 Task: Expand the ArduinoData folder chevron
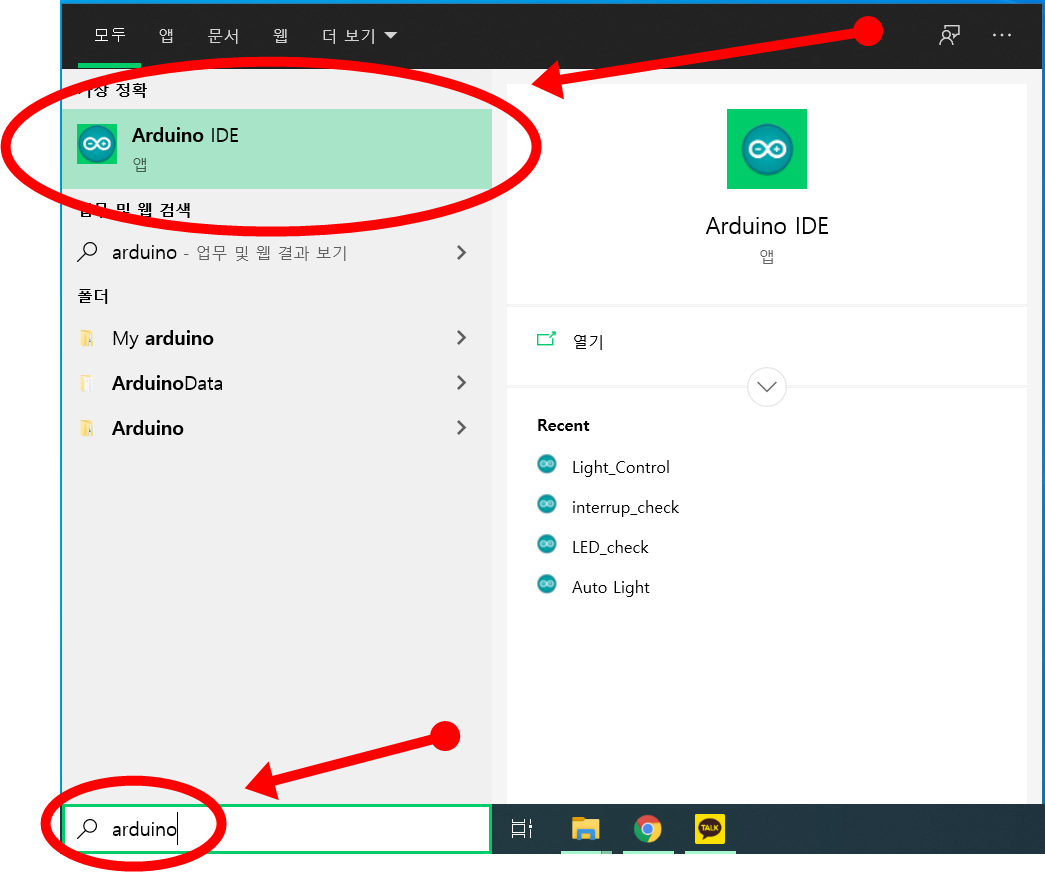click(461, 383)
